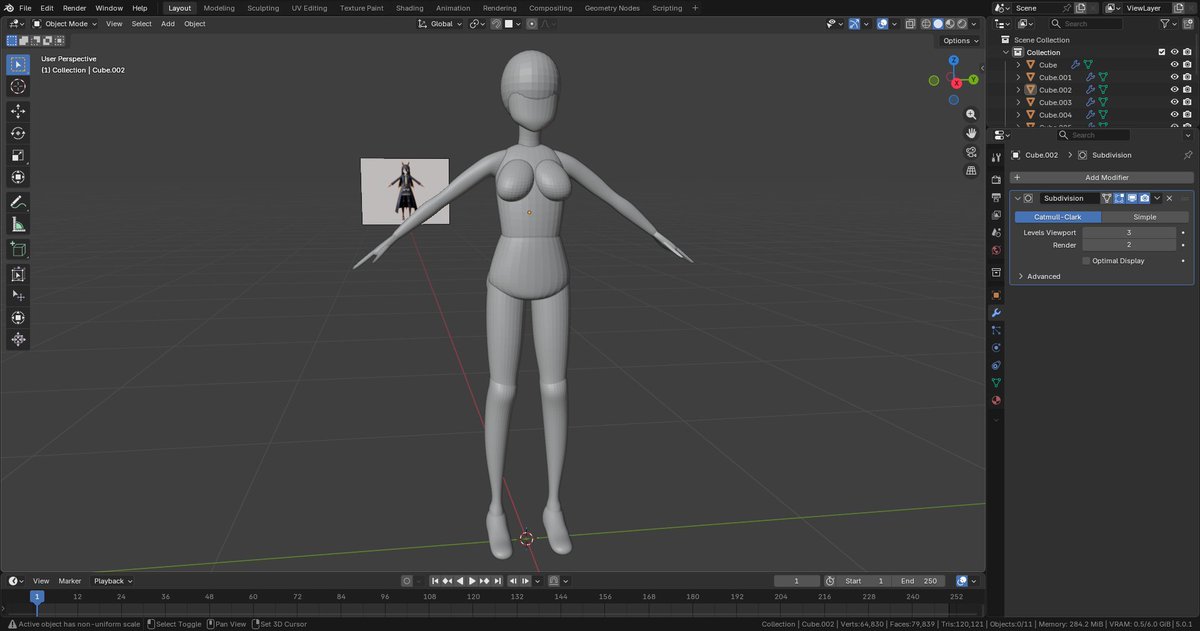
Task: Disable Cube.002 in renders camera icon
Action: point(1187,90)
